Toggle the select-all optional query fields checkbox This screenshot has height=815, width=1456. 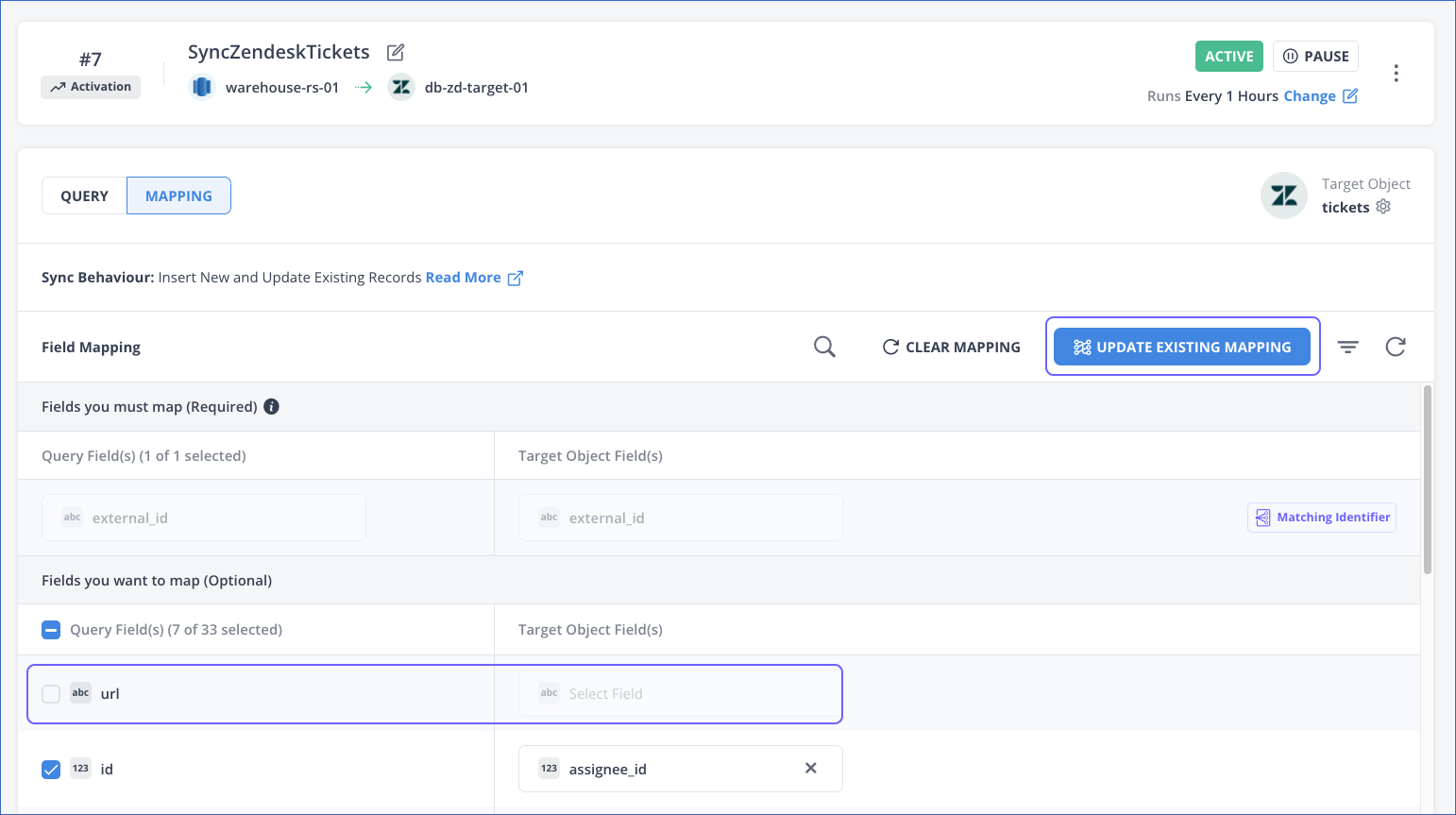click(x=52, y=630)
